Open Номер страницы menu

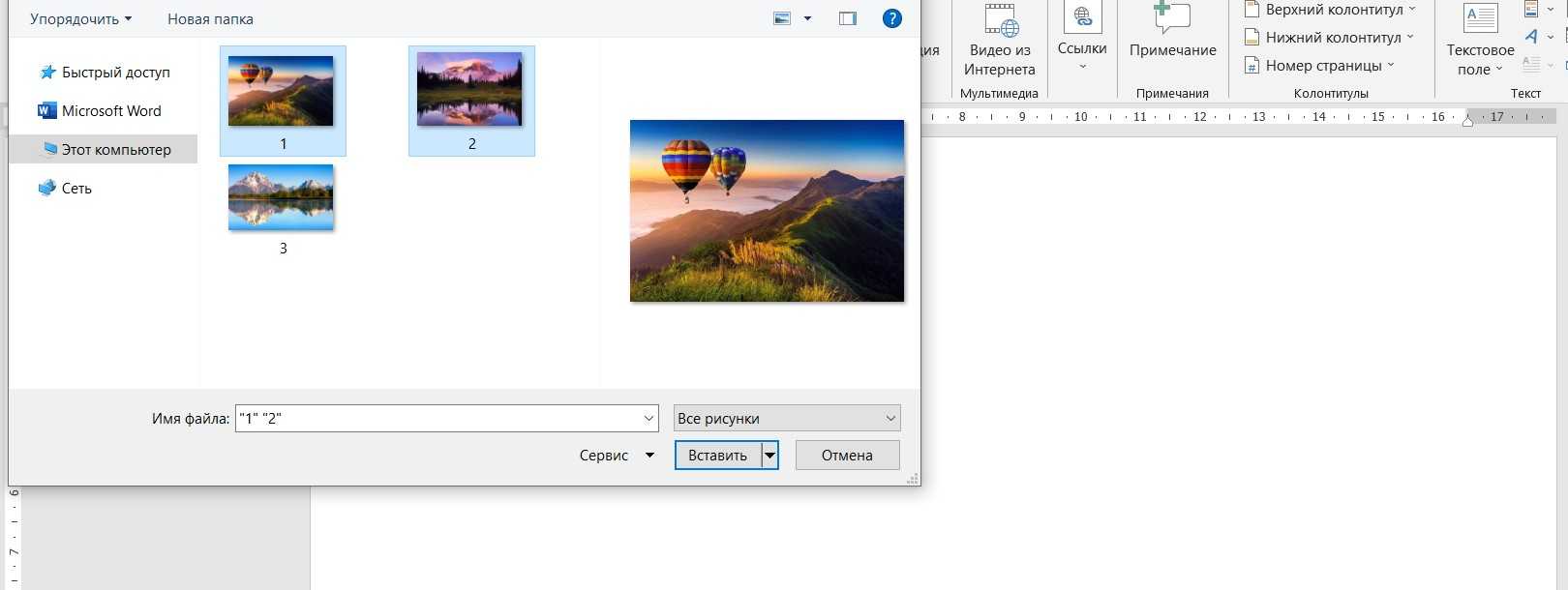coord(1322,66)
